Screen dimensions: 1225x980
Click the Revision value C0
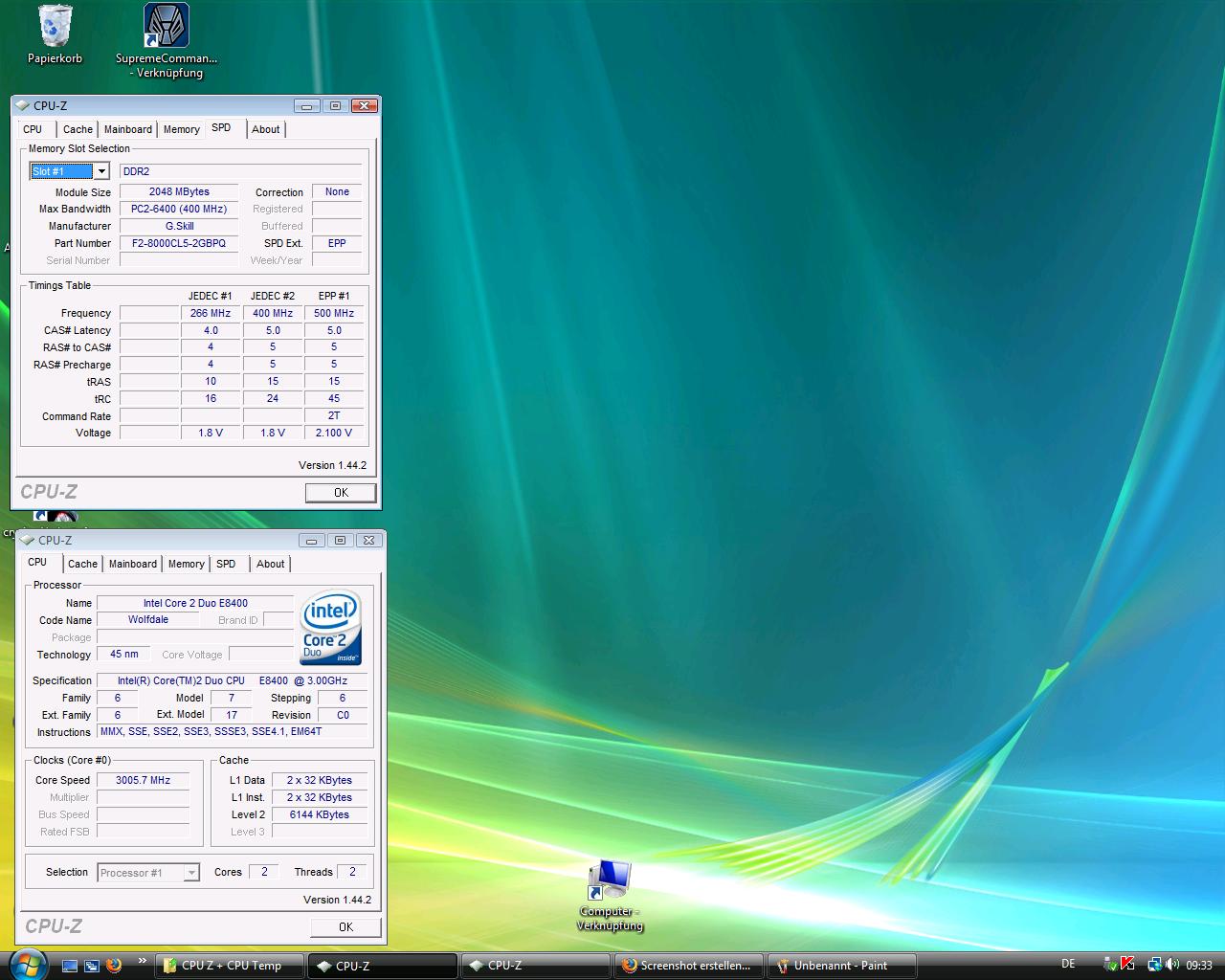pyautogui.click(x=343, y=715)
